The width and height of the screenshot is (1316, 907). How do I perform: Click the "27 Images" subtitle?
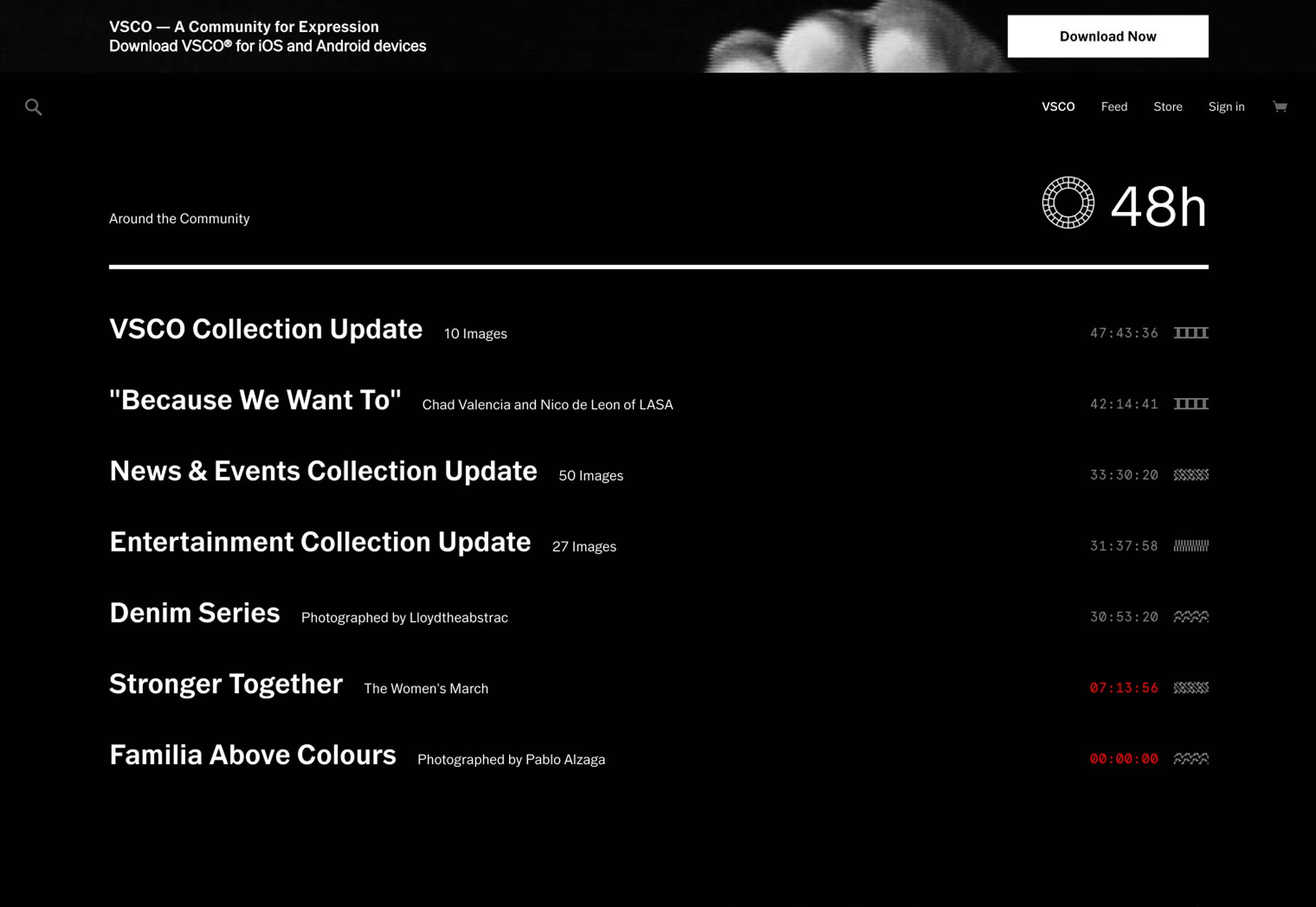tap(584, 547)
